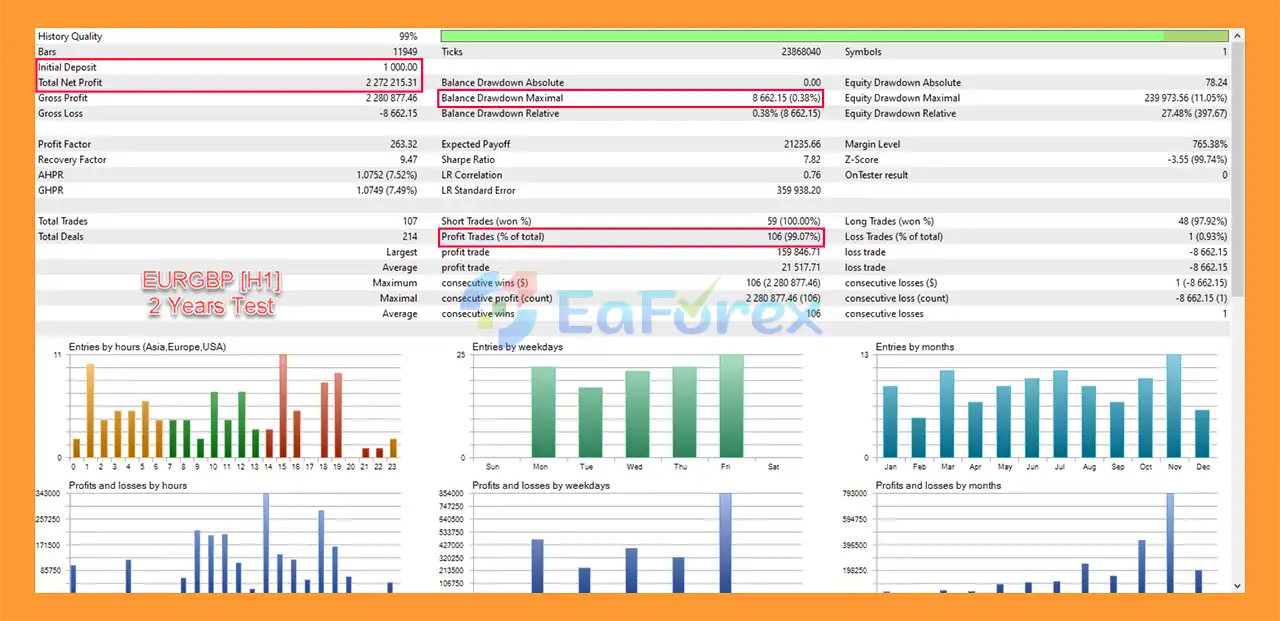Image resolution: width=1280 pixels, height=621 pixels.
Task: Click the vertical scrollbar track
Action: click(x=1237, y=300)
